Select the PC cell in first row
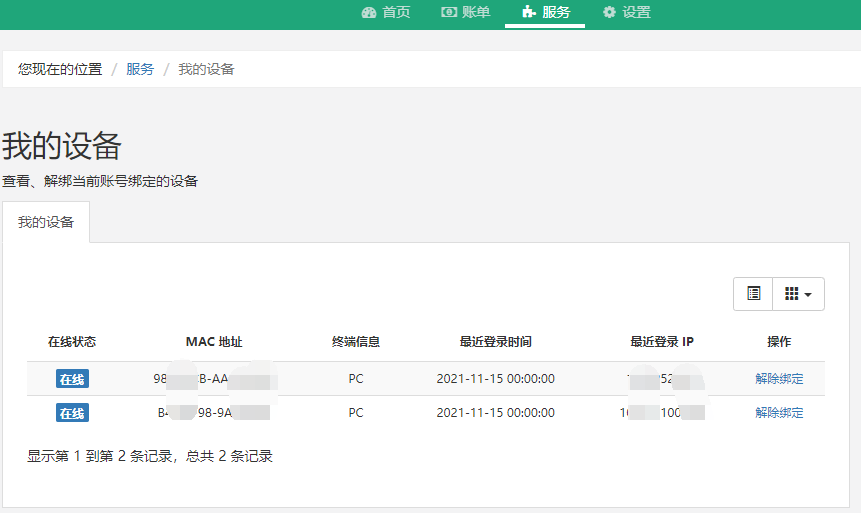 (x=356, y=379)
